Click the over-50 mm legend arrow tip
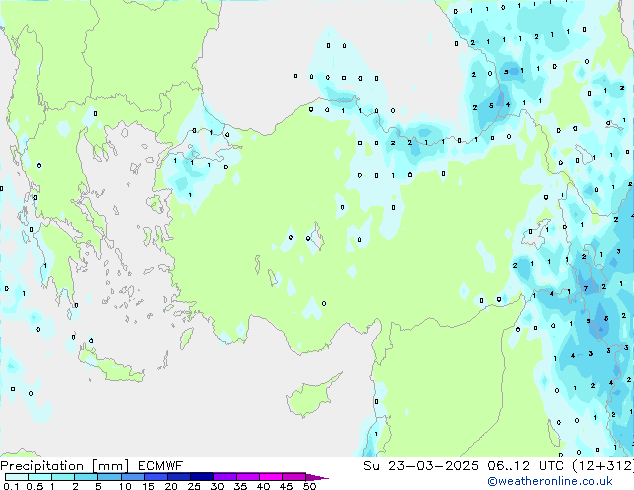This screenshot has height=490, width=634. 317,477
